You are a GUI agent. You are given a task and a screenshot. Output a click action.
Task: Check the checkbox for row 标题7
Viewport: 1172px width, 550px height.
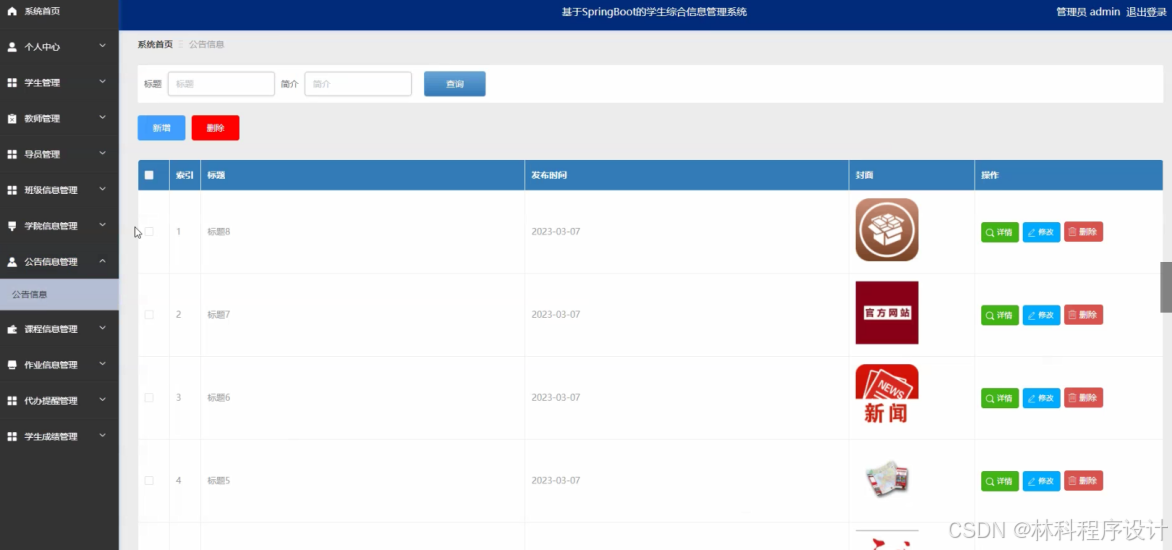(149, 315)
